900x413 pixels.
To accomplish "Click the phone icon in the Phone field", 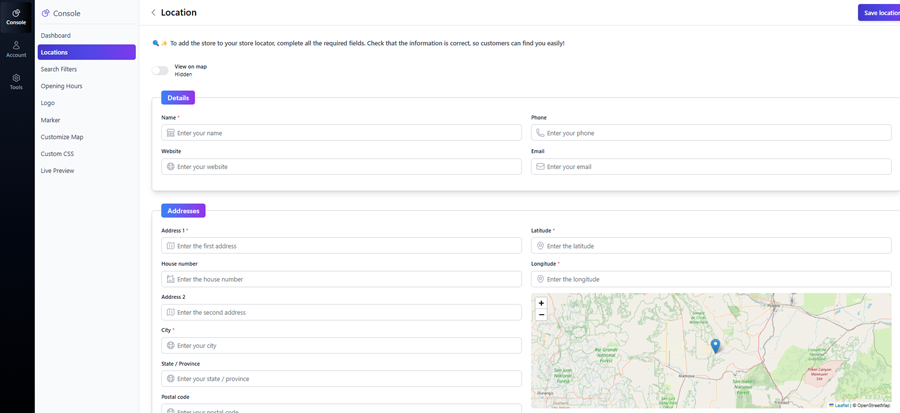I will click(540, 133).
